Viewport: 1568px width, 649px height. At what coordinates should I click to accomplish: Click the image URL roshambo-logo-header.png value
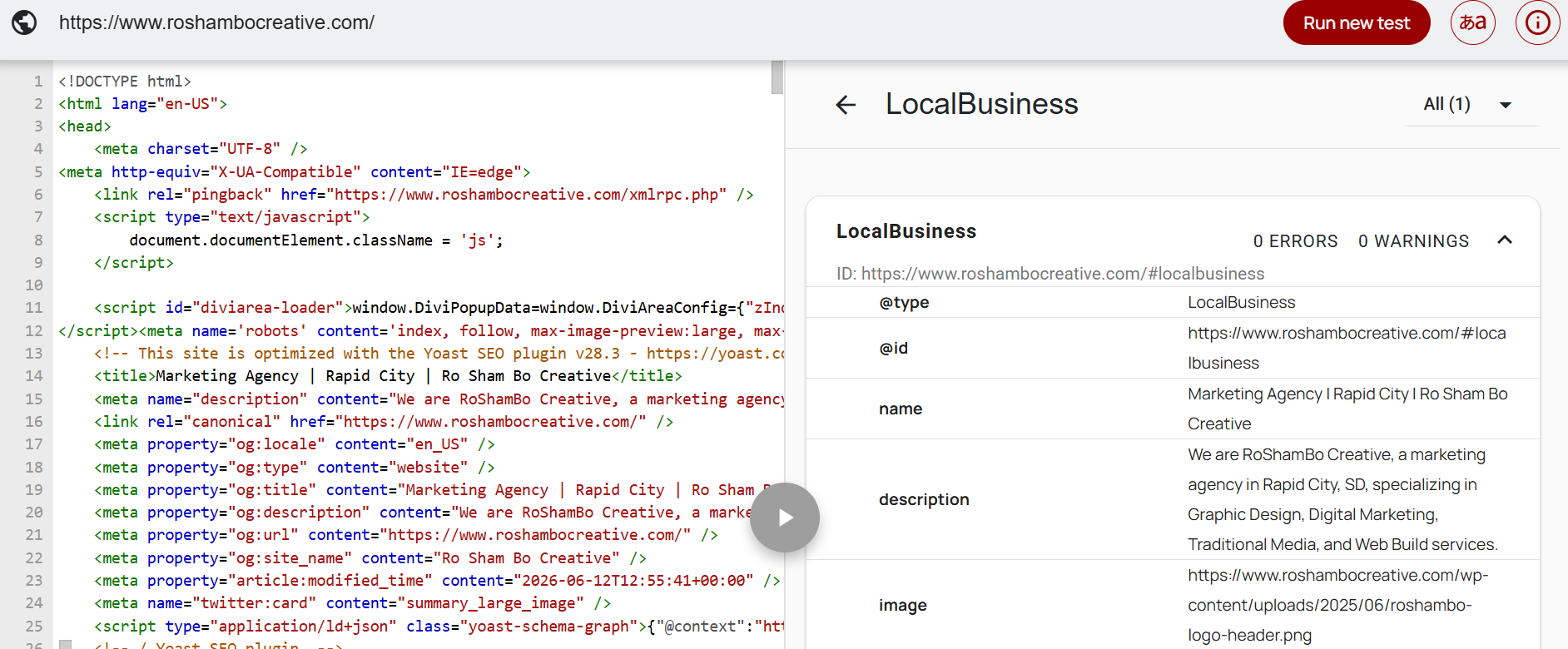(x=1337, y=605)
